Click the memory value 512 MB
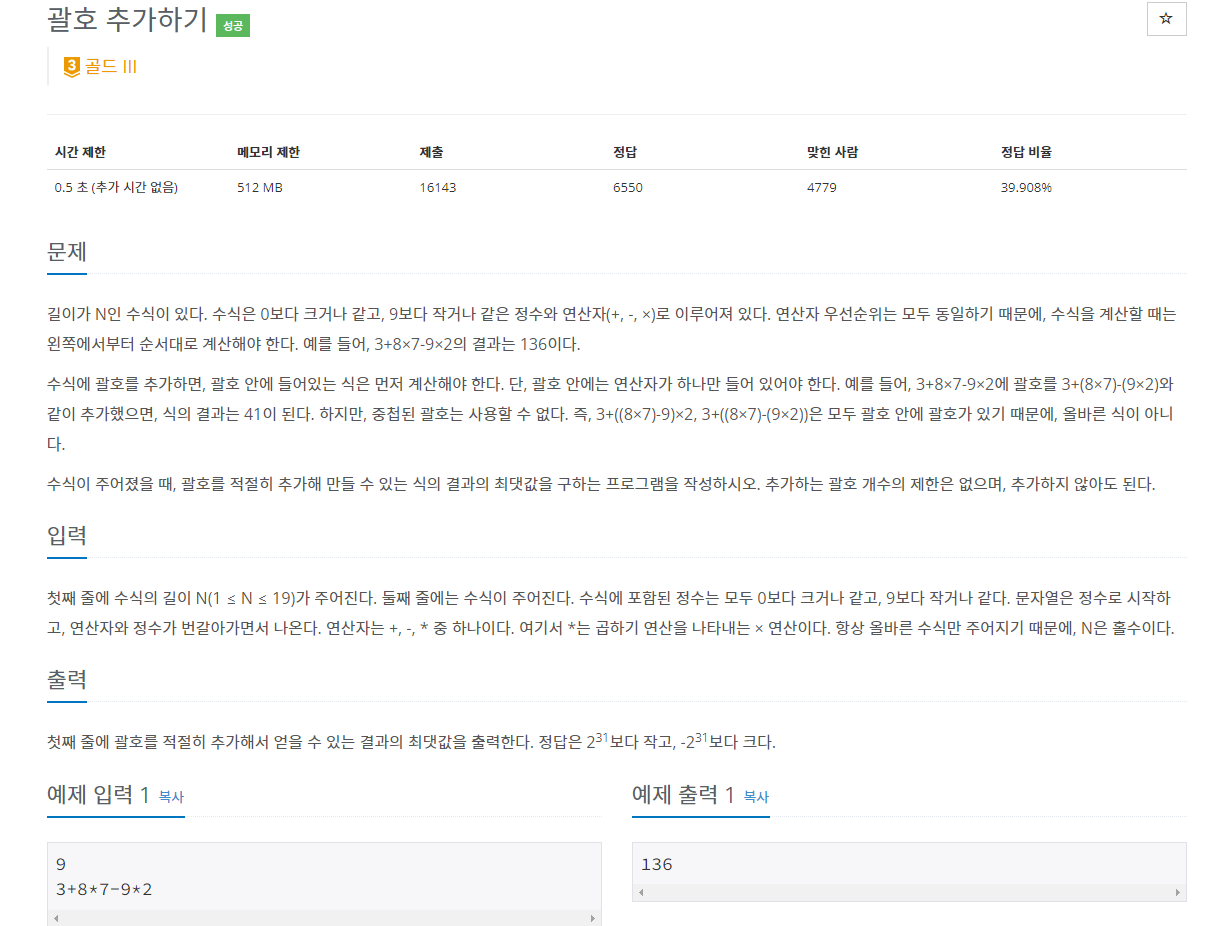The image size is (1230, 926). click(260, 187)
